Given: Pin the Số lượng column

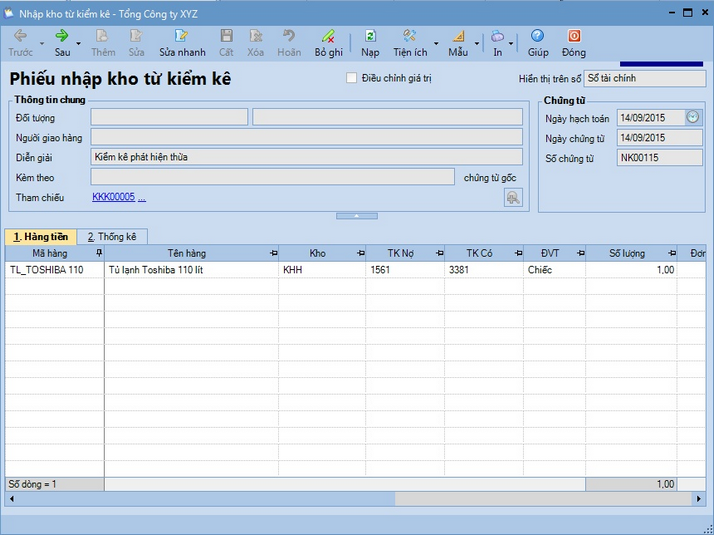Looking at the screenshot, I should 672,253.
